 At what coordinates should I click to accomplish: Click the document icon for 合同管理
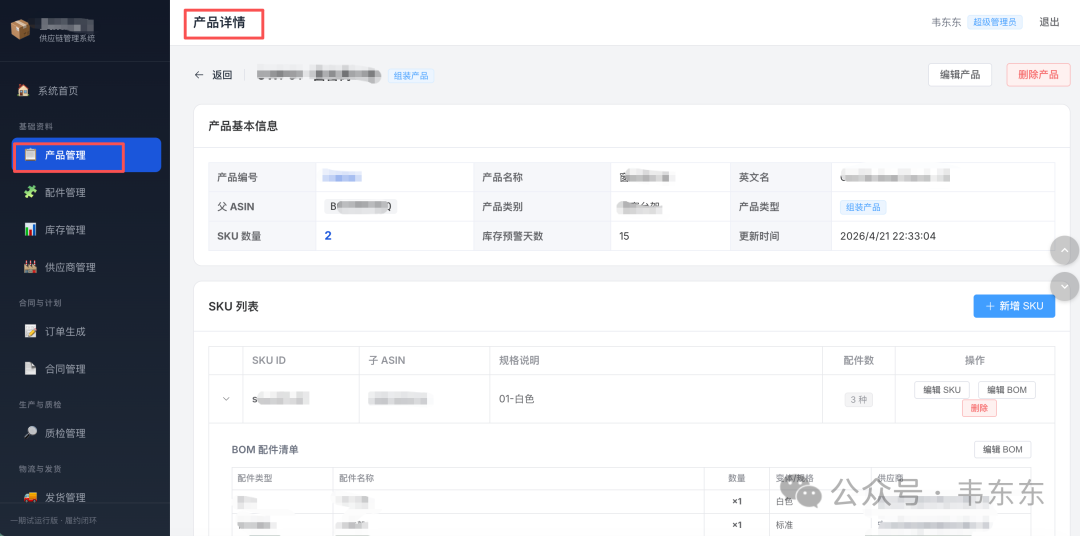[30, 369]
